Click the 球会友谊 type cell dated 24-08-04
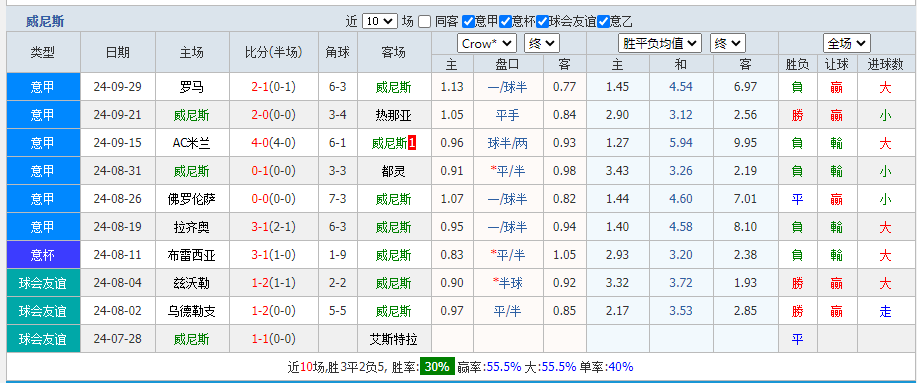The height and width of the screenshot is (383, 917). [43, 283]
